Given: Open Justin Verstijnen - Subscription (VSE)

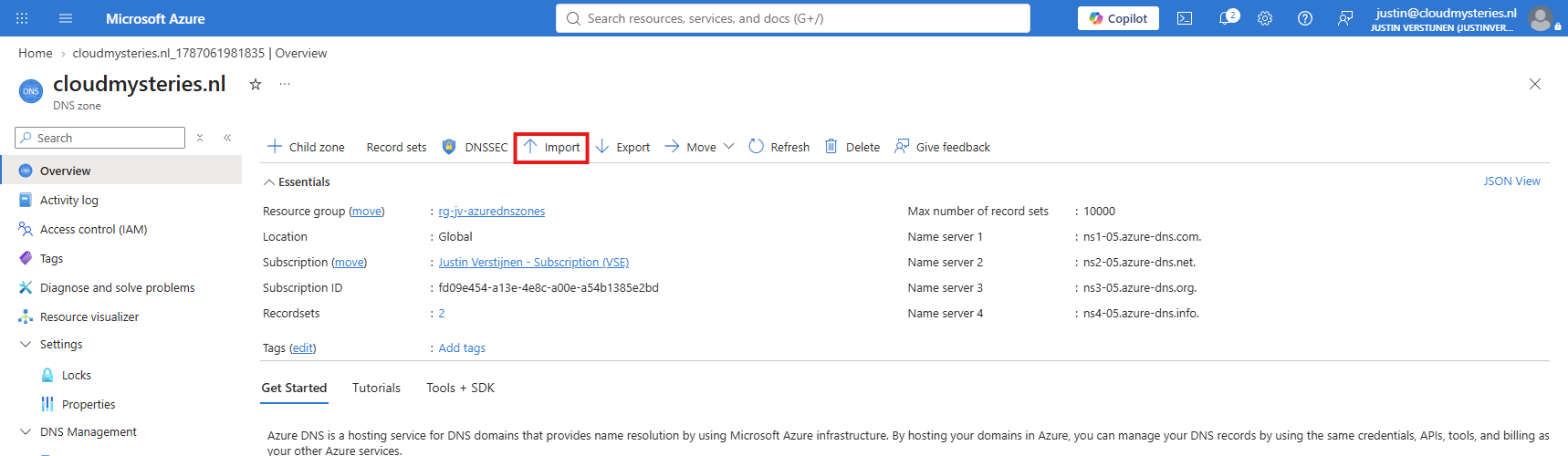Looking at the screenshot, I should (x=534, y=262).
